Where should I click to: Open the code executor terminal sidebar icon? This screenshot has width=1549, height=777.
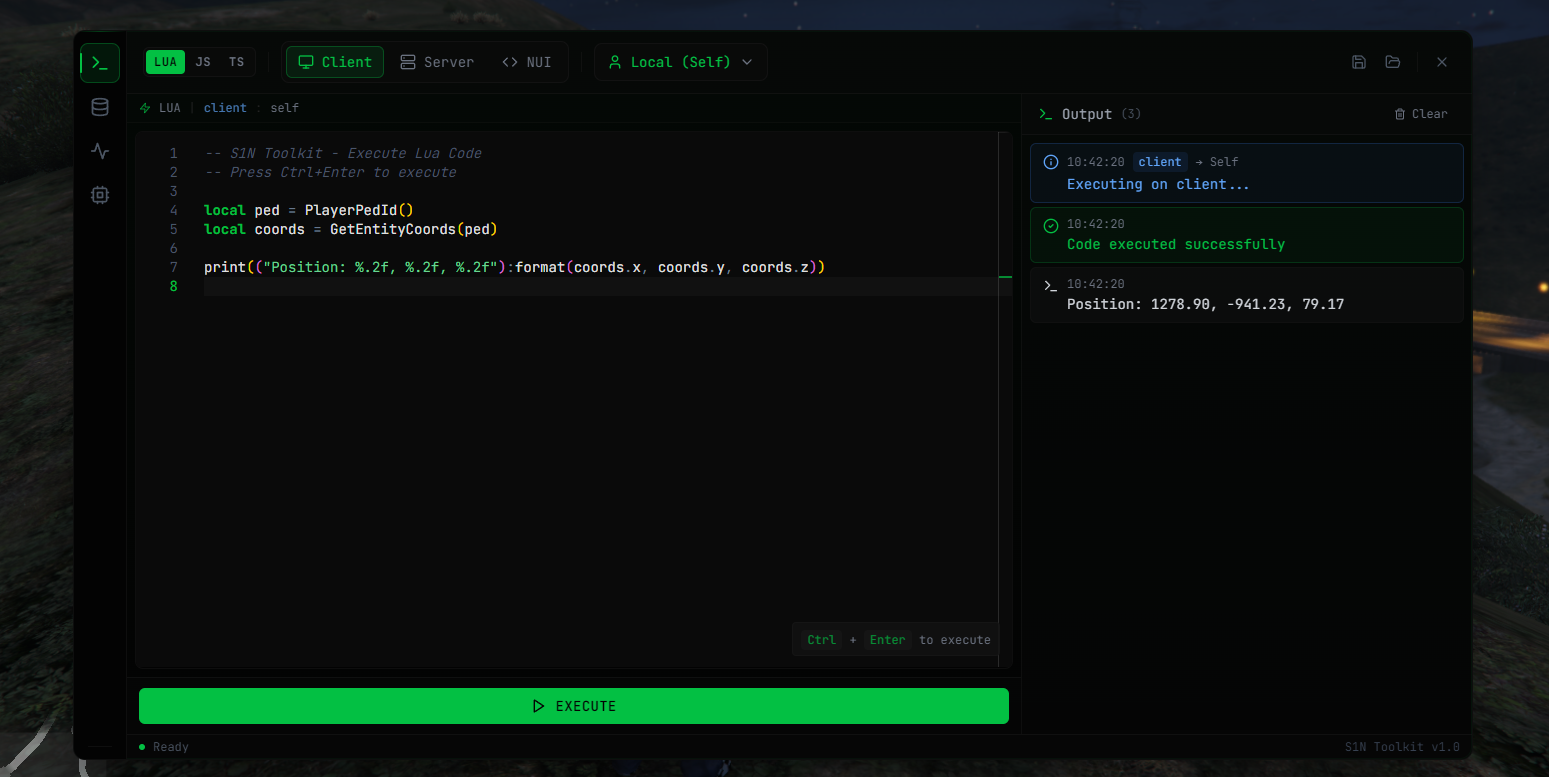coord(100,63)
